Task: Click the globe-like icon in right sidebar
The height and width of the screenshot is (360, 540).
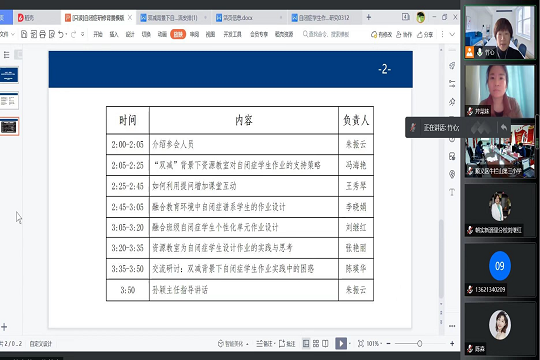Action: click(x=452, y=174)
